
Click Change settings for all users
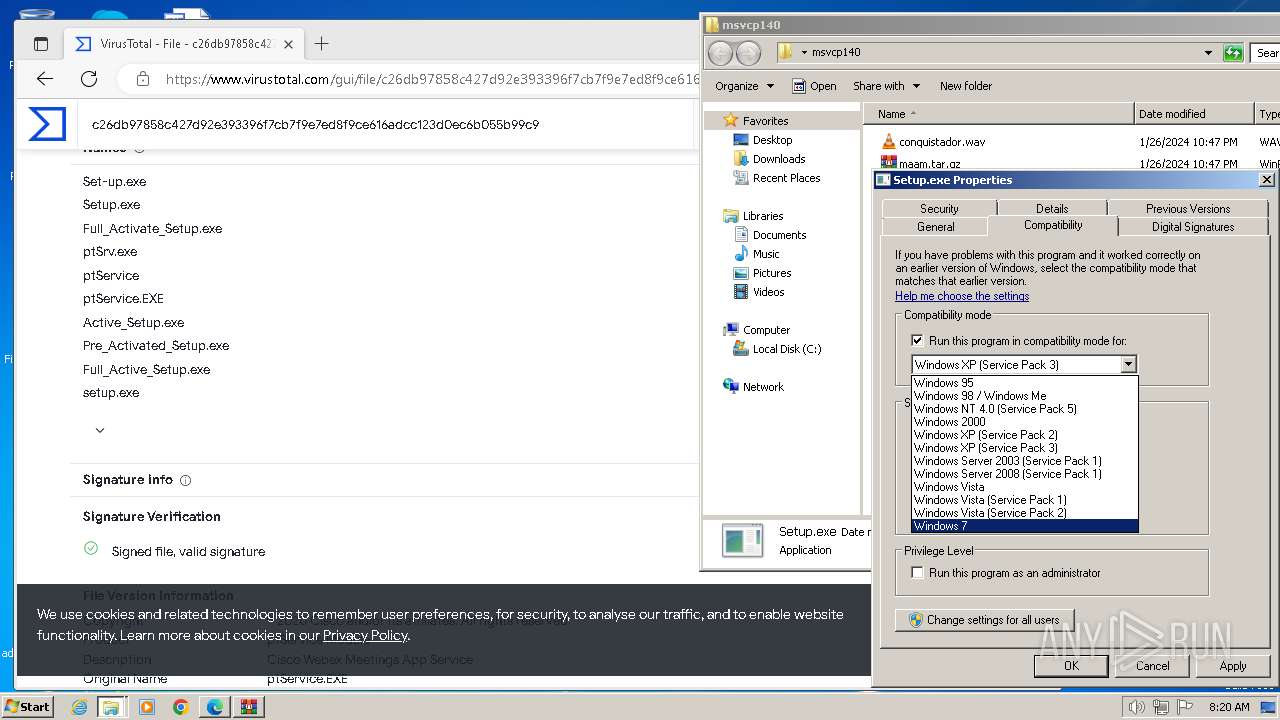pos(984,620)
